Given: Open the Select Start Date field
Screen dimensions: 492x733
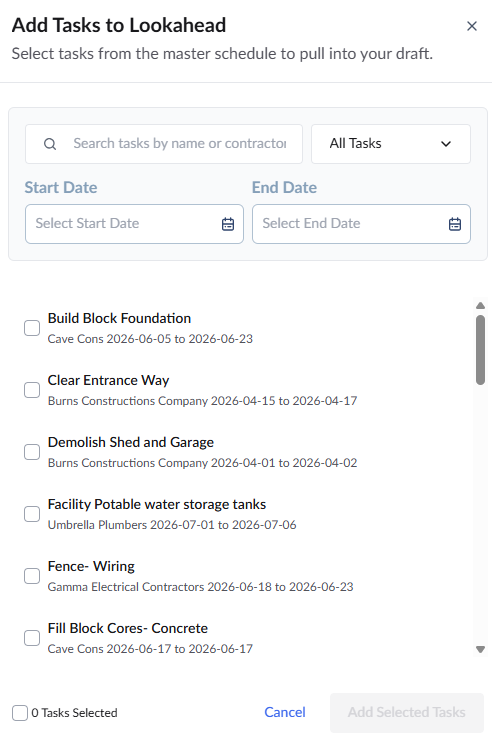Looking at the screenshot, I should click(134, 224).
